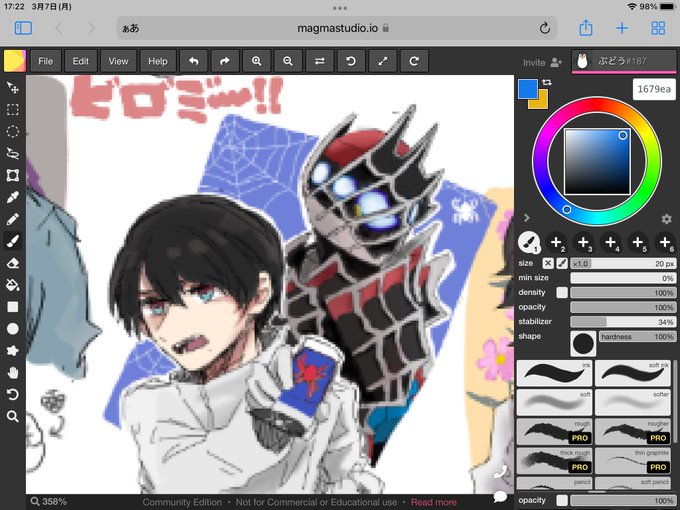Open the brush shape picker

click(x=583, y=343)
